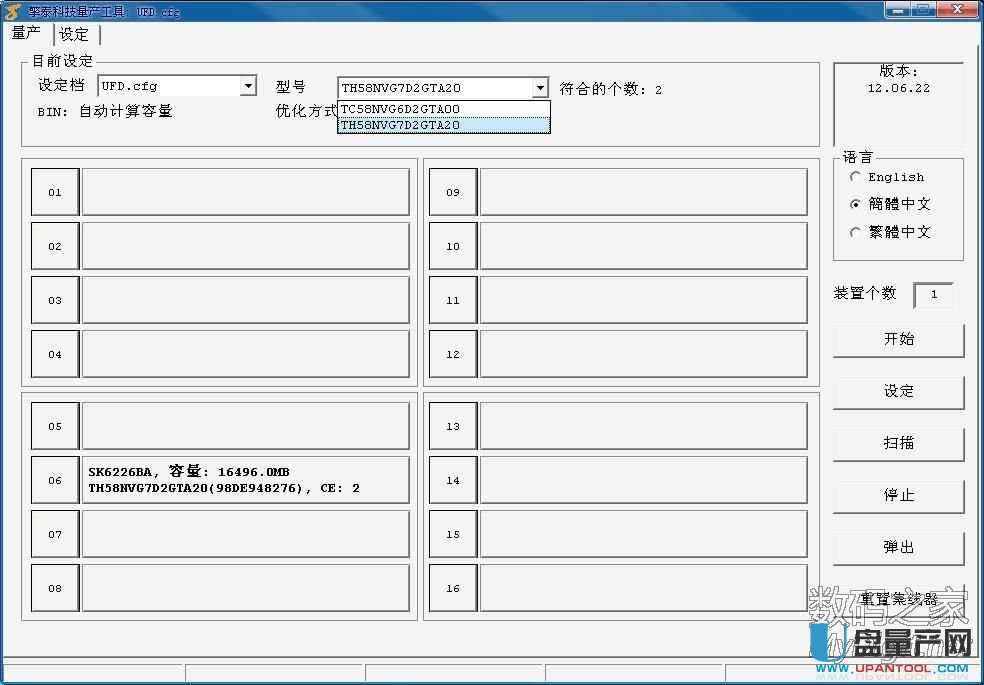Select TC58NVG6D2GTA00 from the list
984x685 pixels.
pyautogui.click(x=443, y=109)
